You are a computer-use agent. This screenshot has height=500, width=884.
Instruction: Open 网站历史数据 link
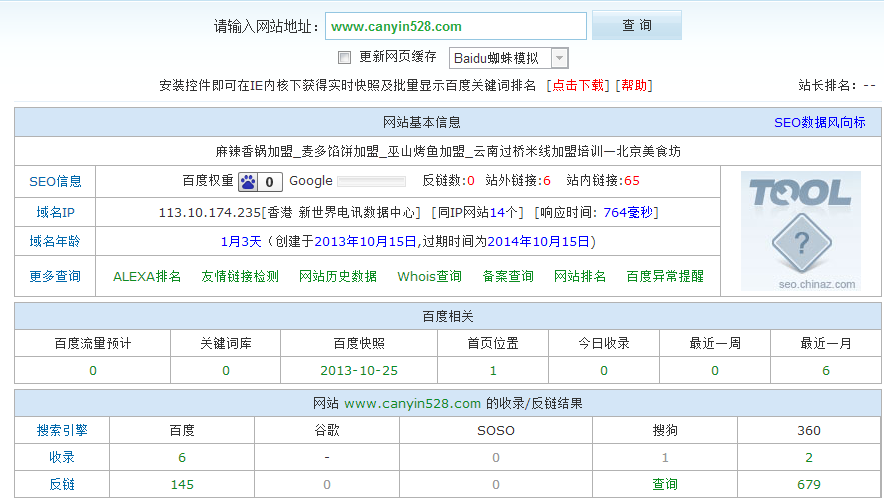pyautogui.click(x=338, y=277)
